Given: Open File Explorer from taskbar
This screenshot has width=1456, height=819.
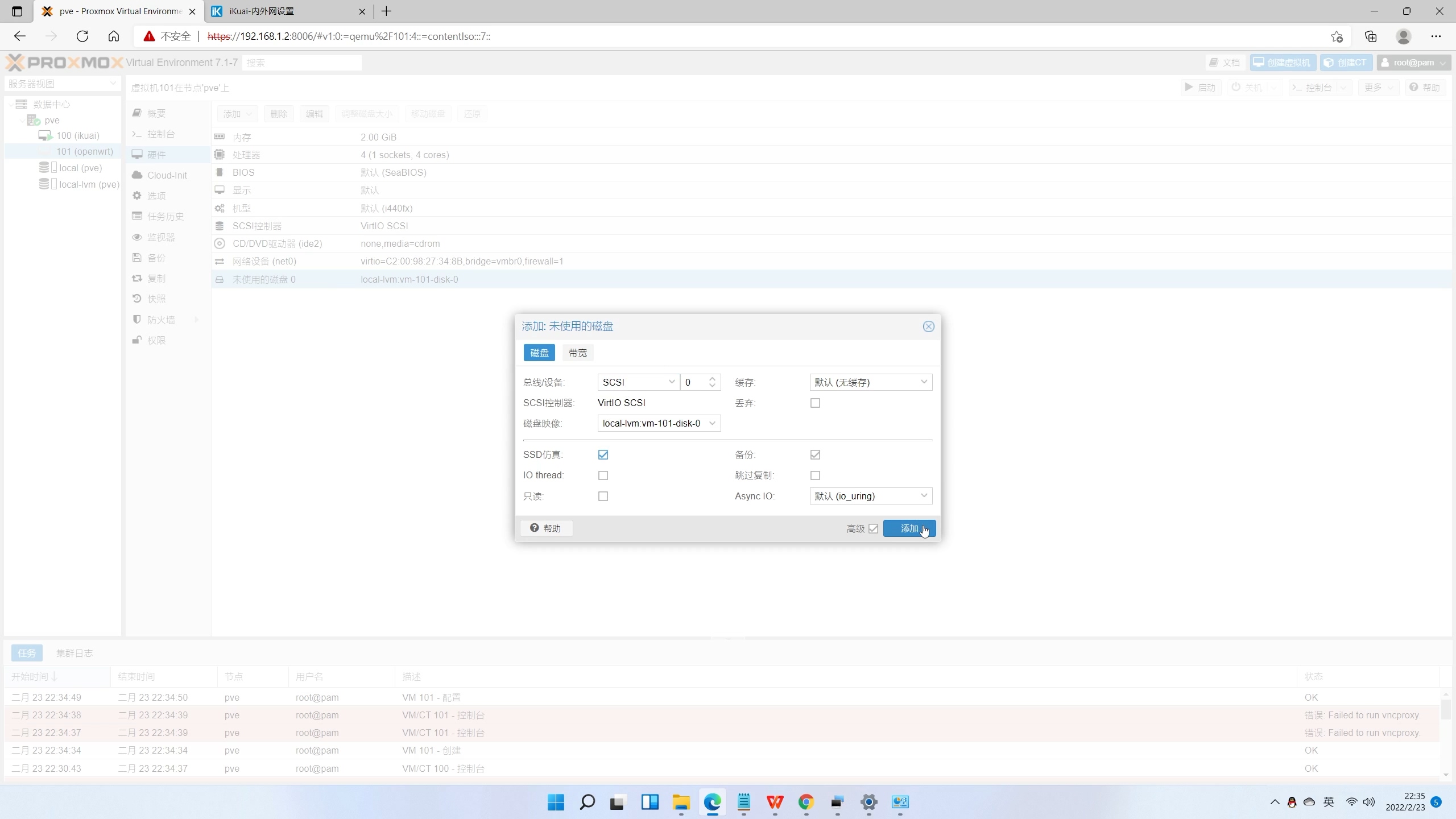Looking at the screenshot, I should point(681,802).
